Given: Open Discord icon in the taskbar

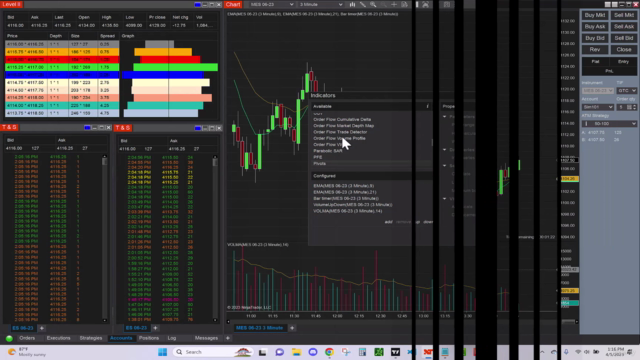Looking at the screenshot, I should tap(313, 352).
